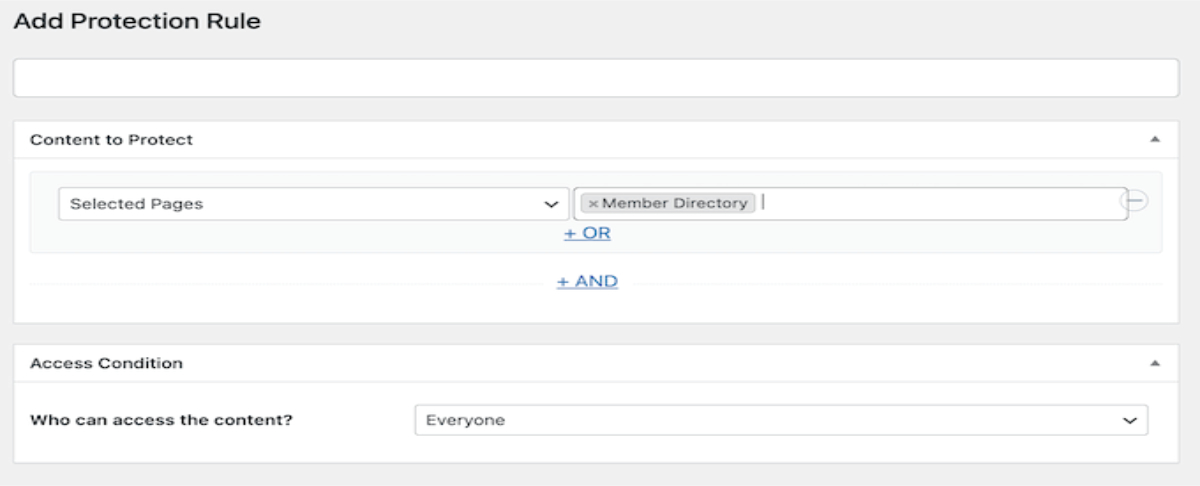Click the blank area below the + AND link
Viewport: 1200px width, 486px height.
(x=587, y=307)
